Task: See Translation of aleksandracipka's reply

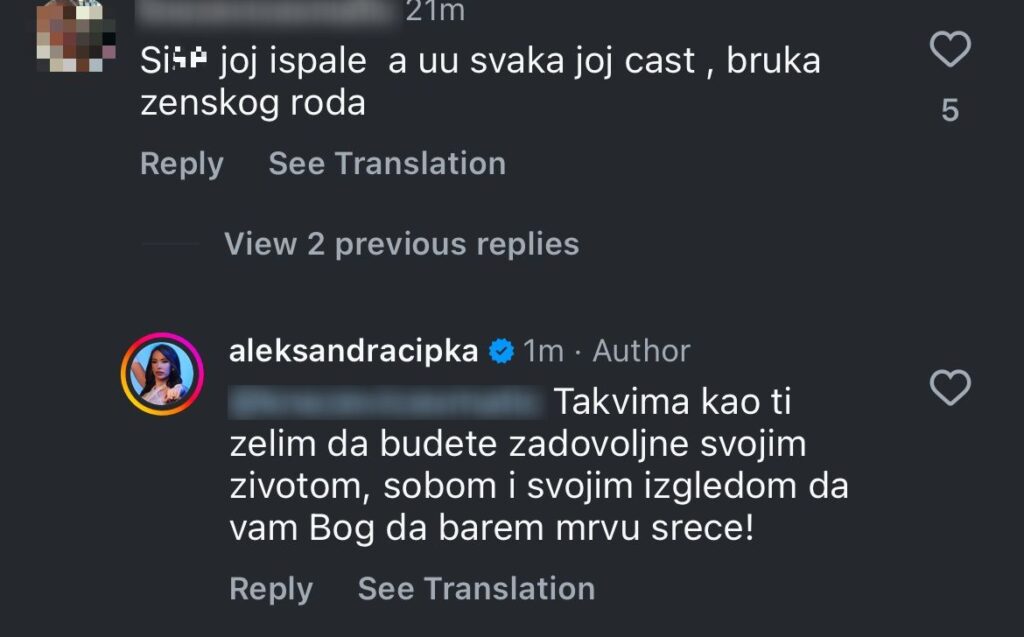Action: point(476,589)
